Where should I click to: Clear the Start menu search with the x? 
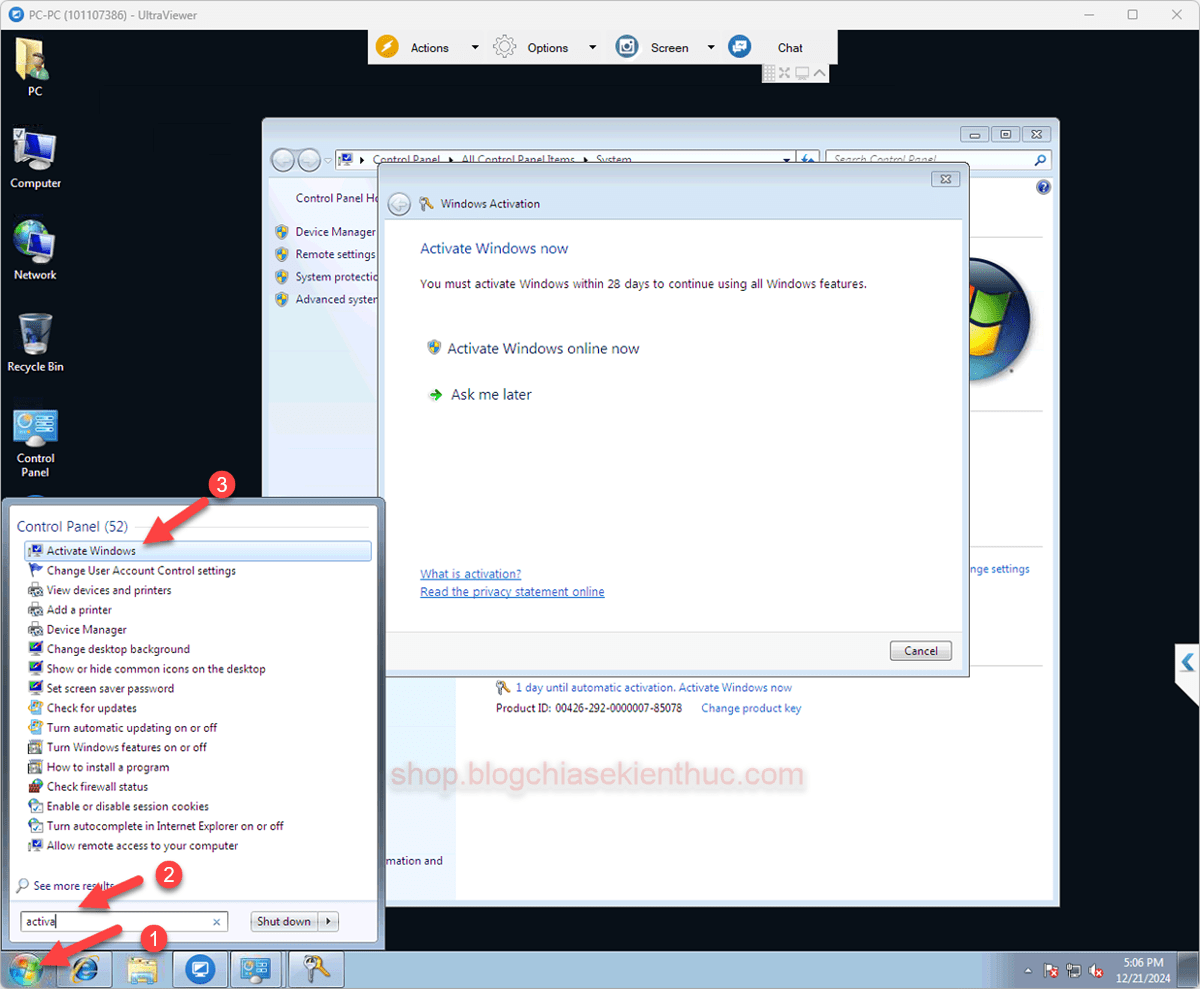pyautogui.click(x=217, y=922)
